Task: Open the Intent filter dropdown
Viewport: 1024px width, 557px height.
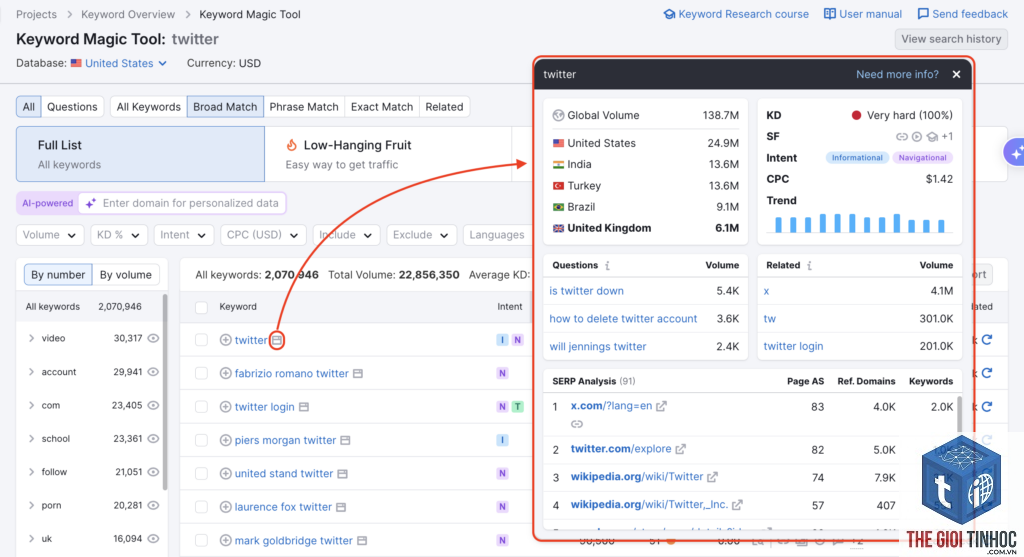Action: (184, 235)
